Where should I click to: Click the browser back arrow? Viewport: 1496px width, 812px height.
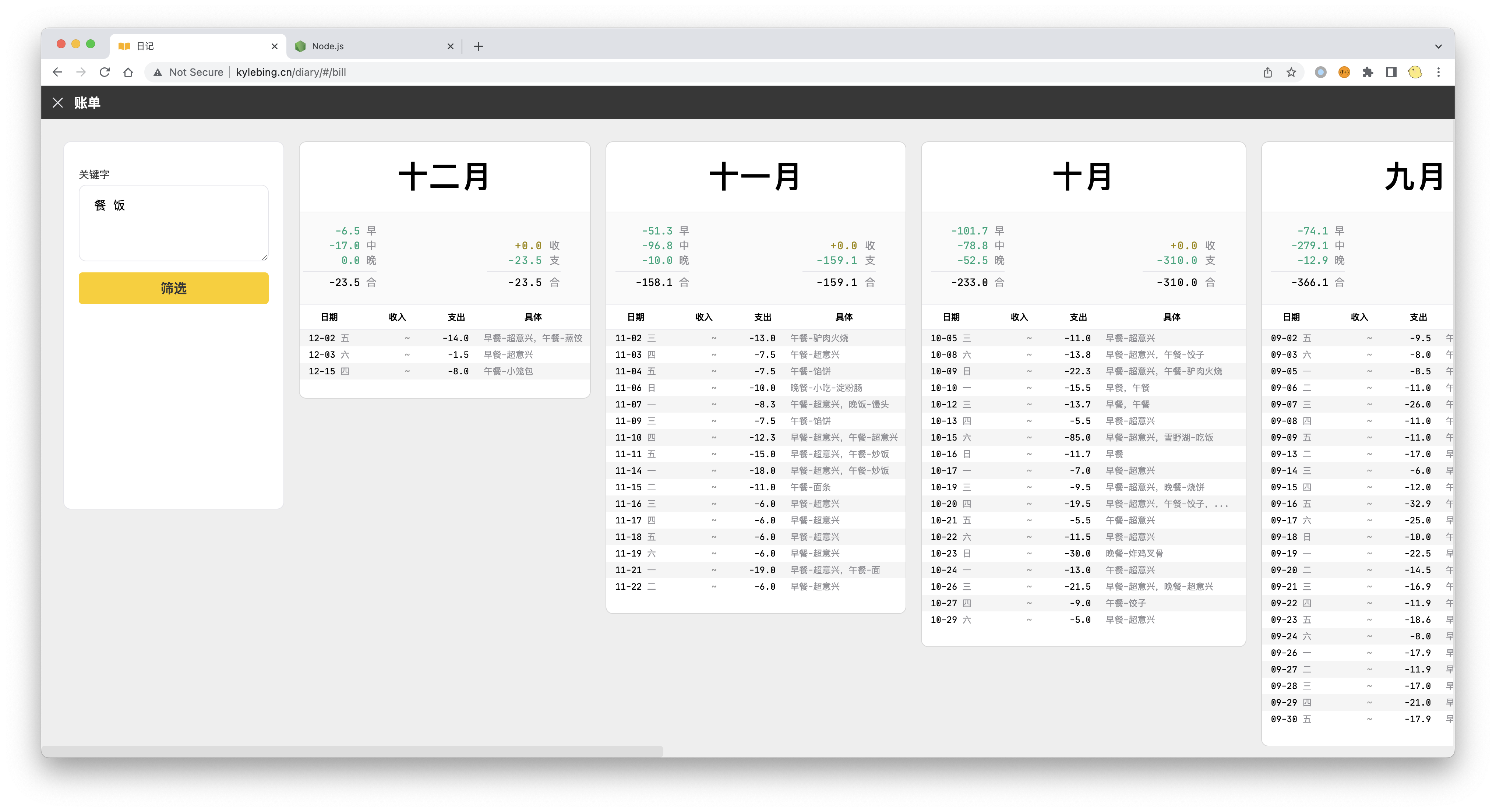(x=57, y=72)
